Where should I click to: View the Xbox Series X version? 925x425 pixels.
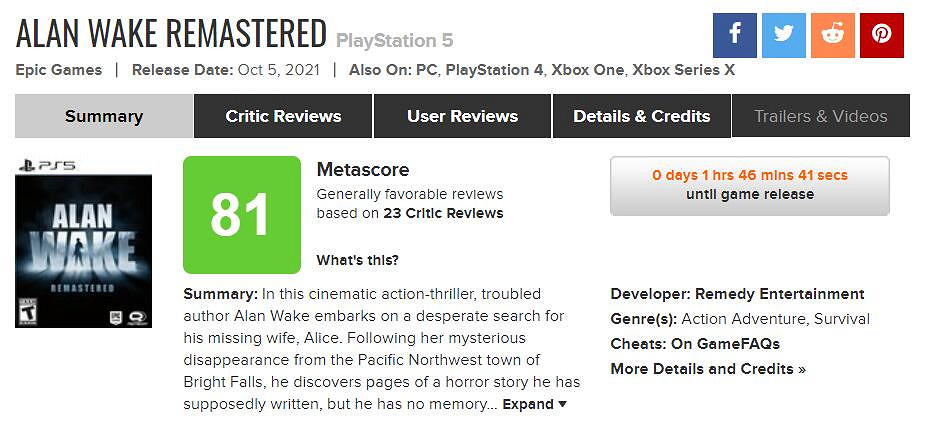(688, 70)
